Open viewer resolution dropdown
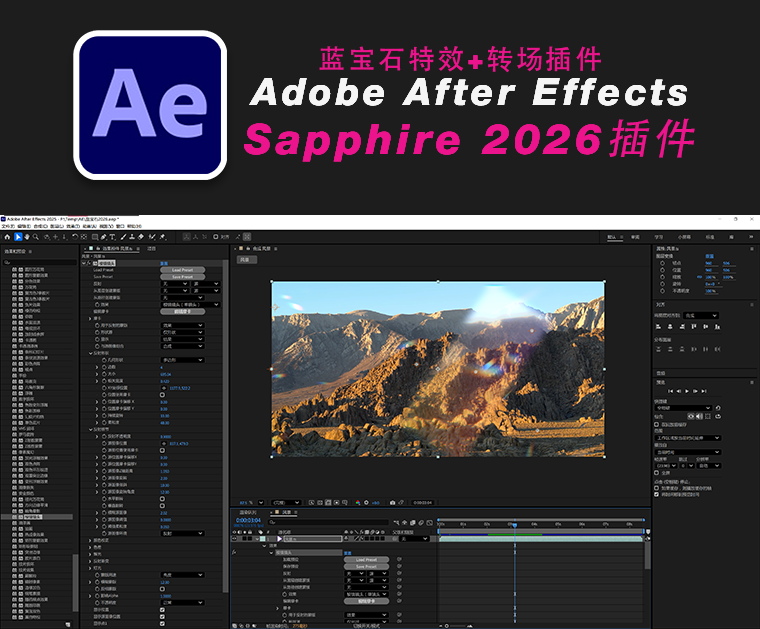The height and width of the screenshot is (629, 760). point(286,503)
